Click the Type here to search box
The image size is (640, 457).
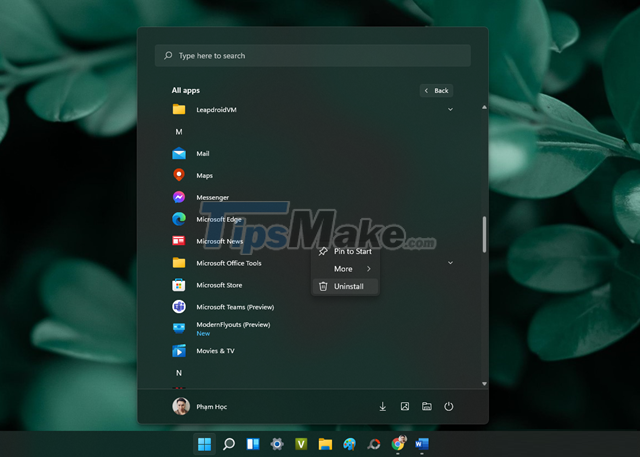(313, 55)
